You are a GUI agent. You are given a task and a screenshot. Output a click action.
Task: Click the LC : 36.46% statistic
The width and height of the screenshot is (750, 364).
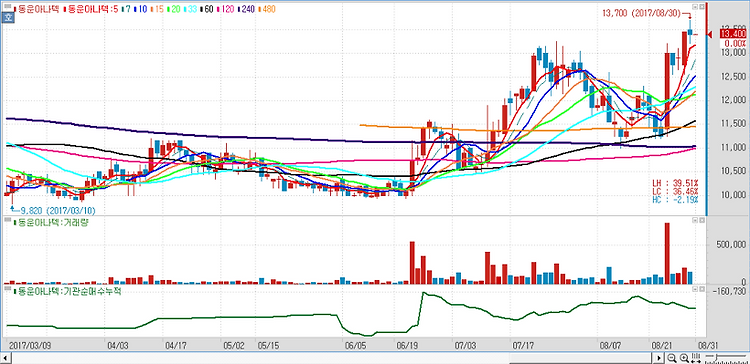point(675,191)
